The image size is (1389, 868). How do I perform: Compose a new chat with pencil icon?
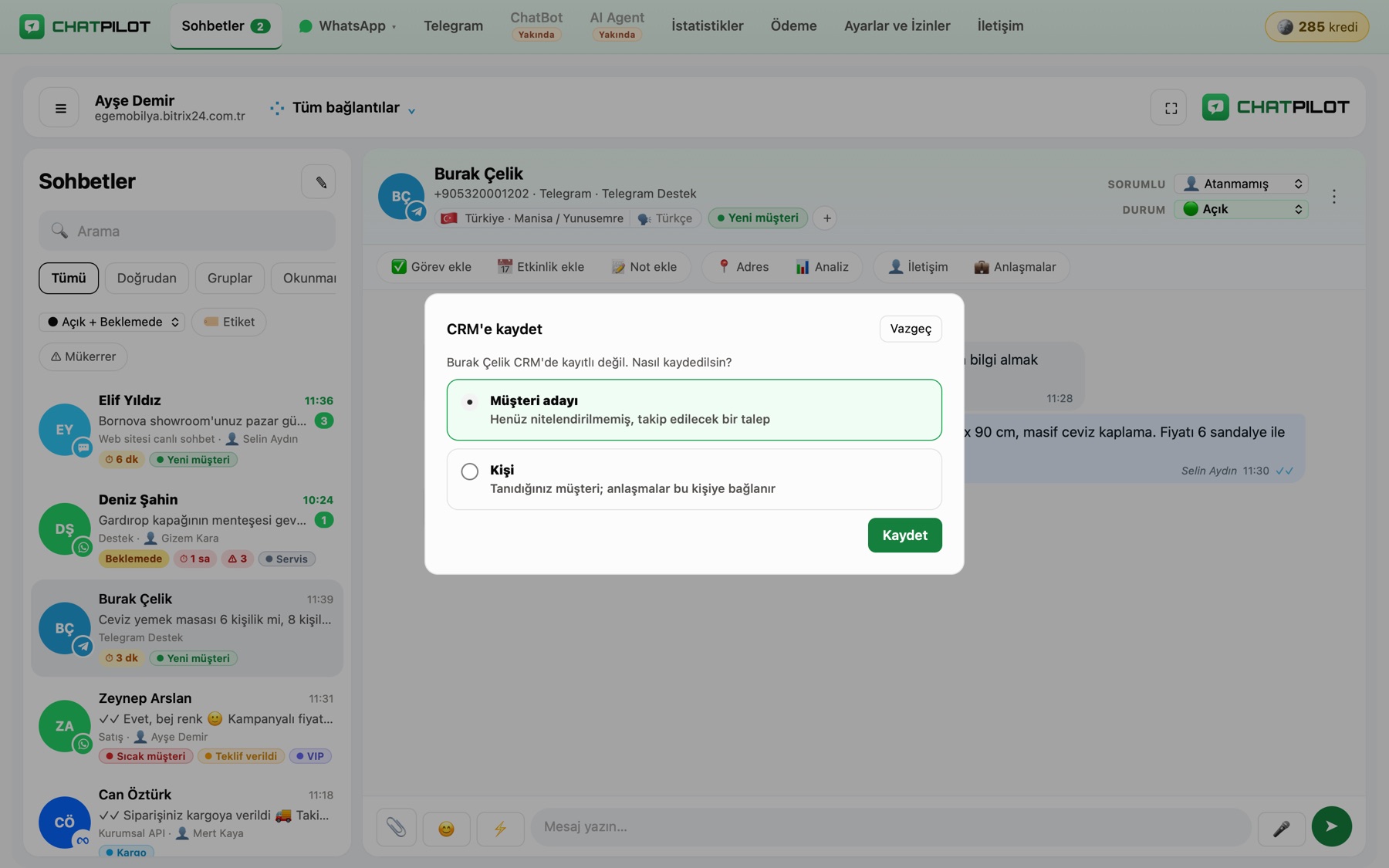coord(319,182)
